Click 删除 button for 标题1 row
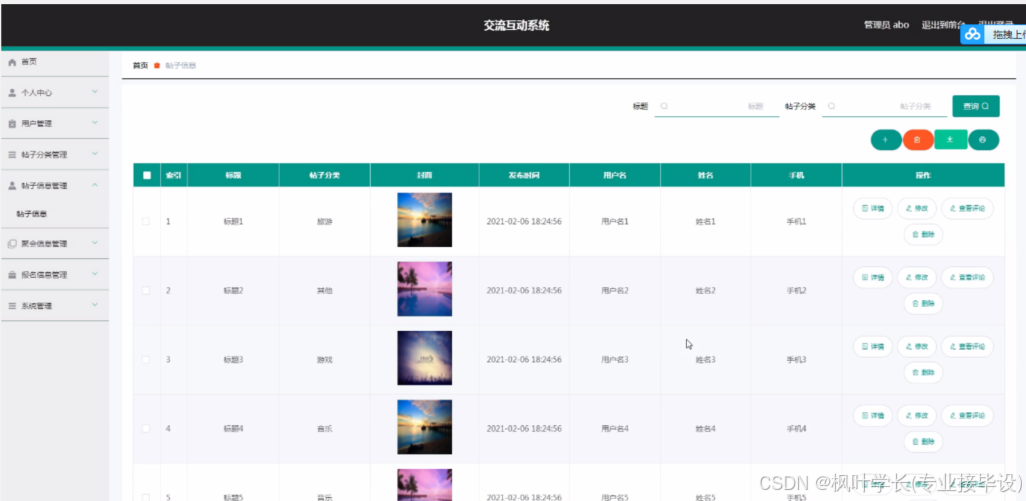 point(923,235)
